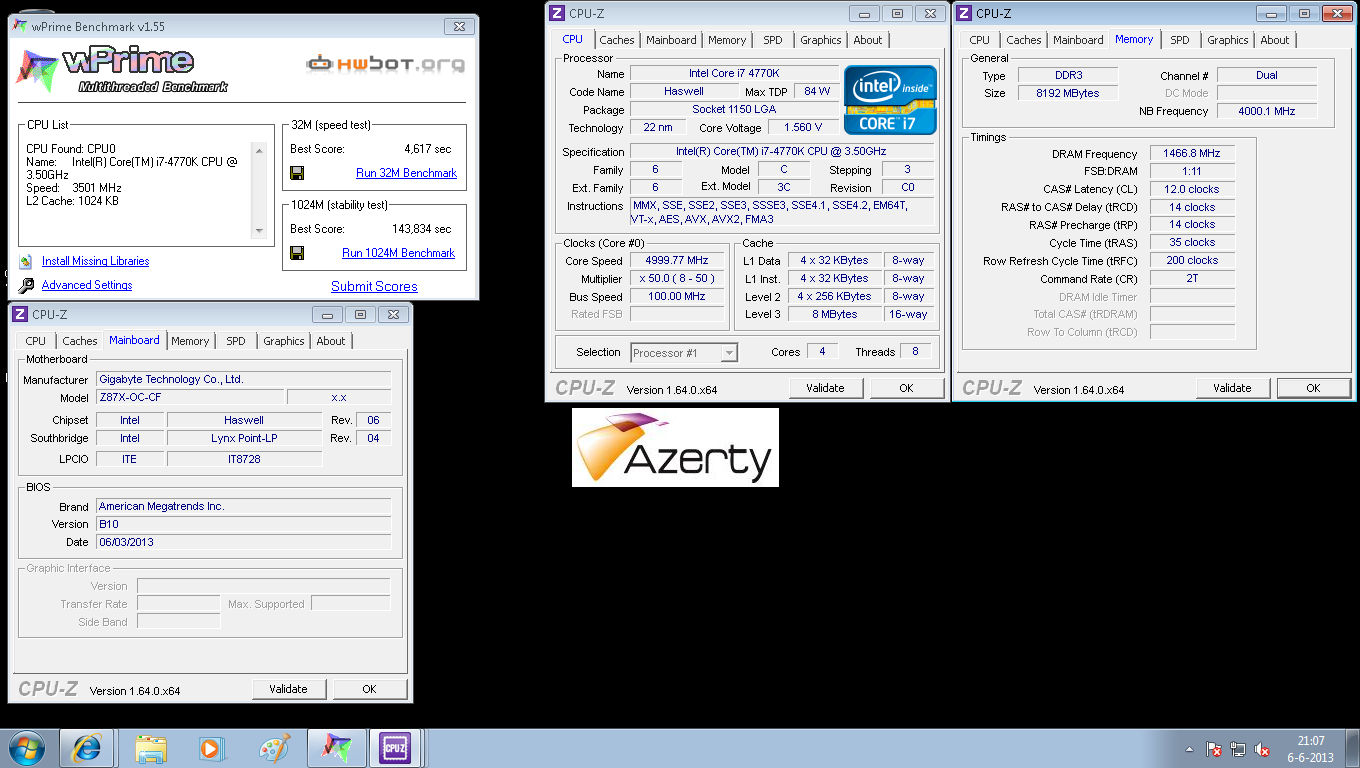Viewport: 1360px width, 768px height.
Task: Switch to Graphics tab in Memory CPU-Z window
Action: 1228,40
